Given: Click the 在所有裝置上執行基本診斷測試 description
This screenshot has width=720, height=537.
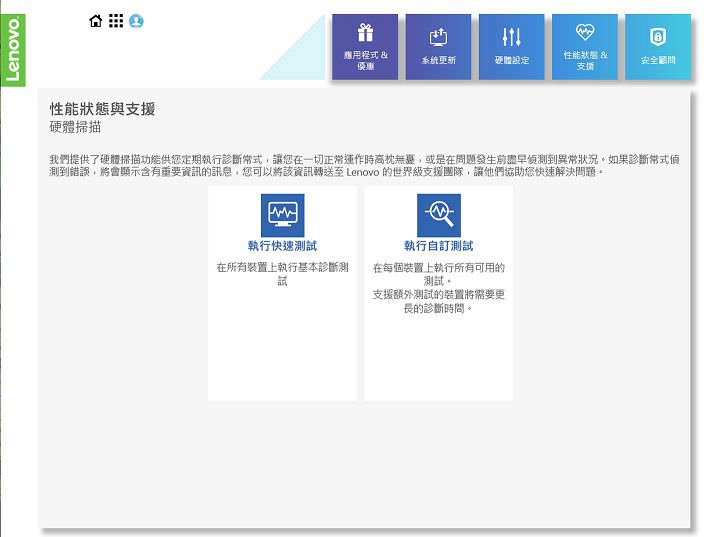Looking at the screenshot, I should coord(282,274).
